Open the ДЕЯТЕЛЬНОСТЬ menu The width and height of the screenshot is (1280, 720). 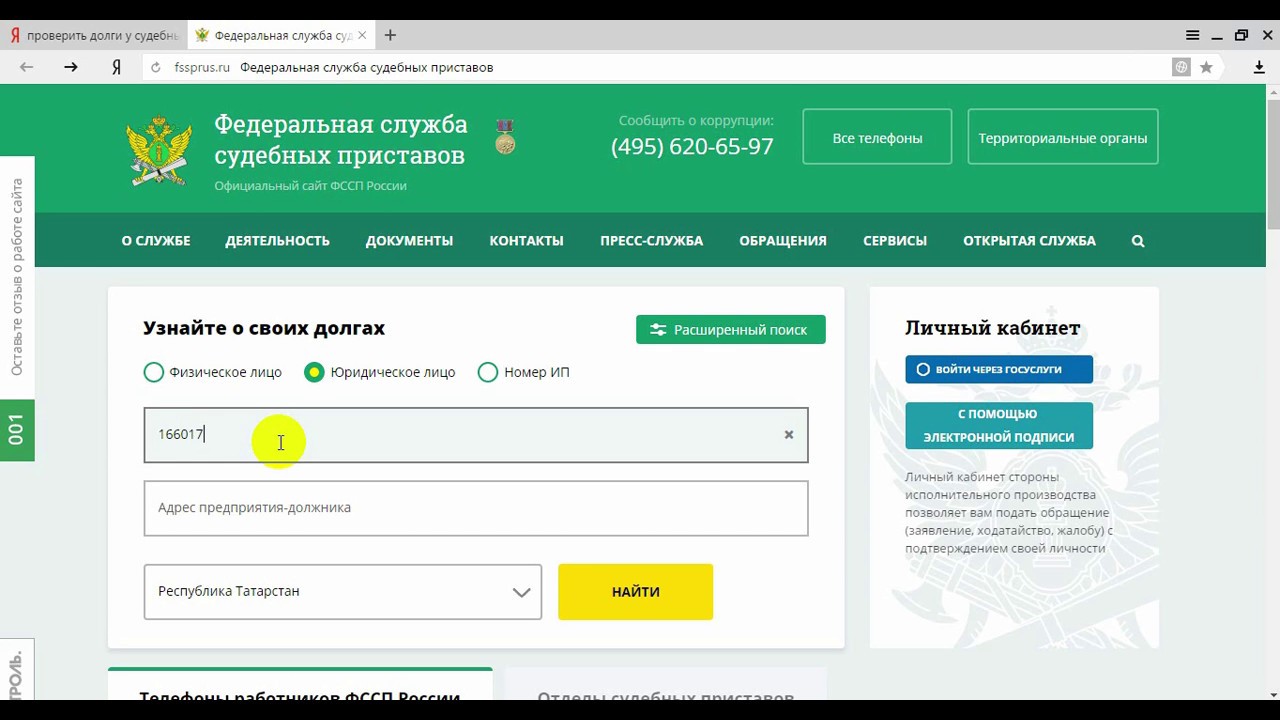pyautogui.click(x=277, y=241)
